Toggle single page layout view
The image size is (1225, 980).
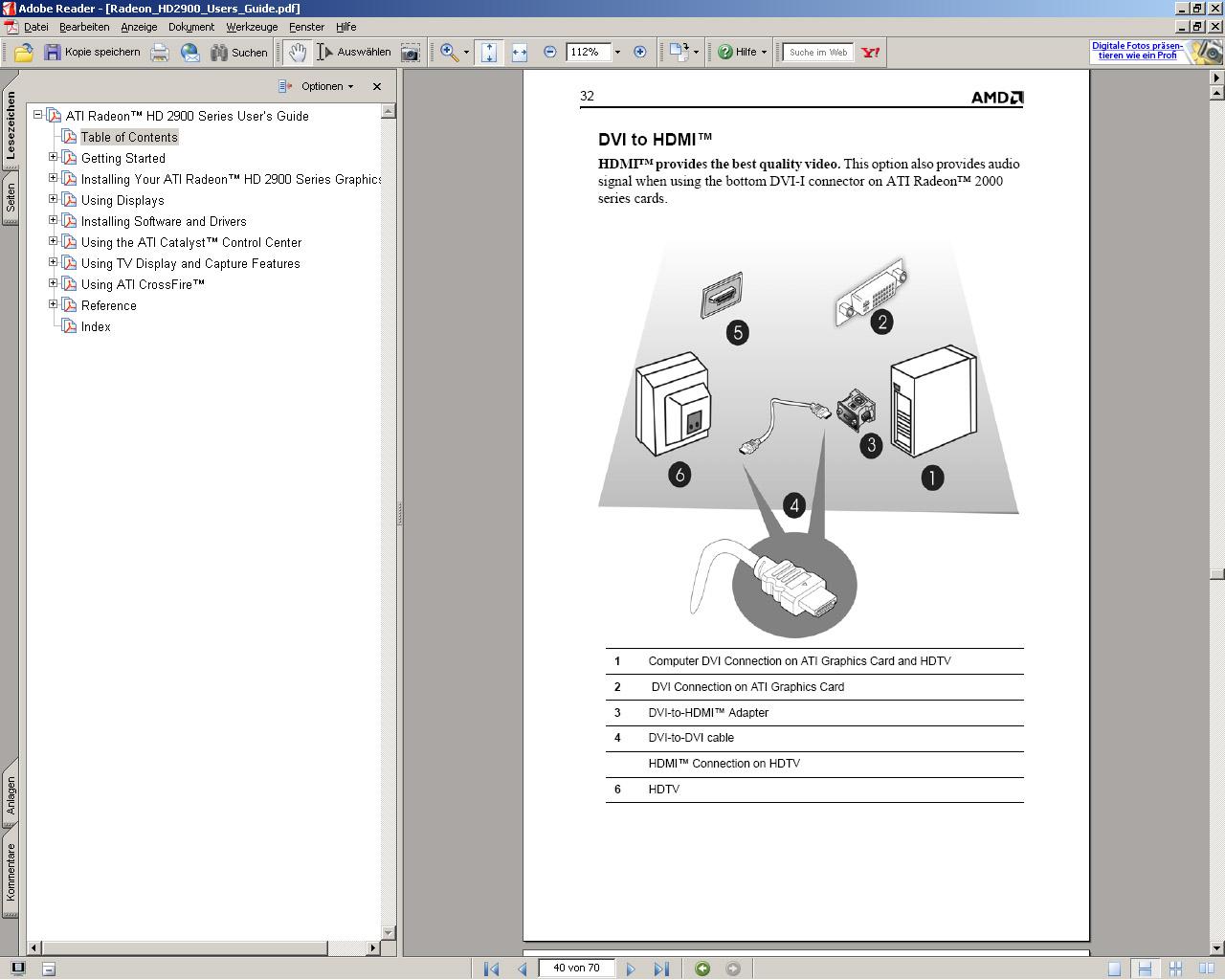point(1114,969)
